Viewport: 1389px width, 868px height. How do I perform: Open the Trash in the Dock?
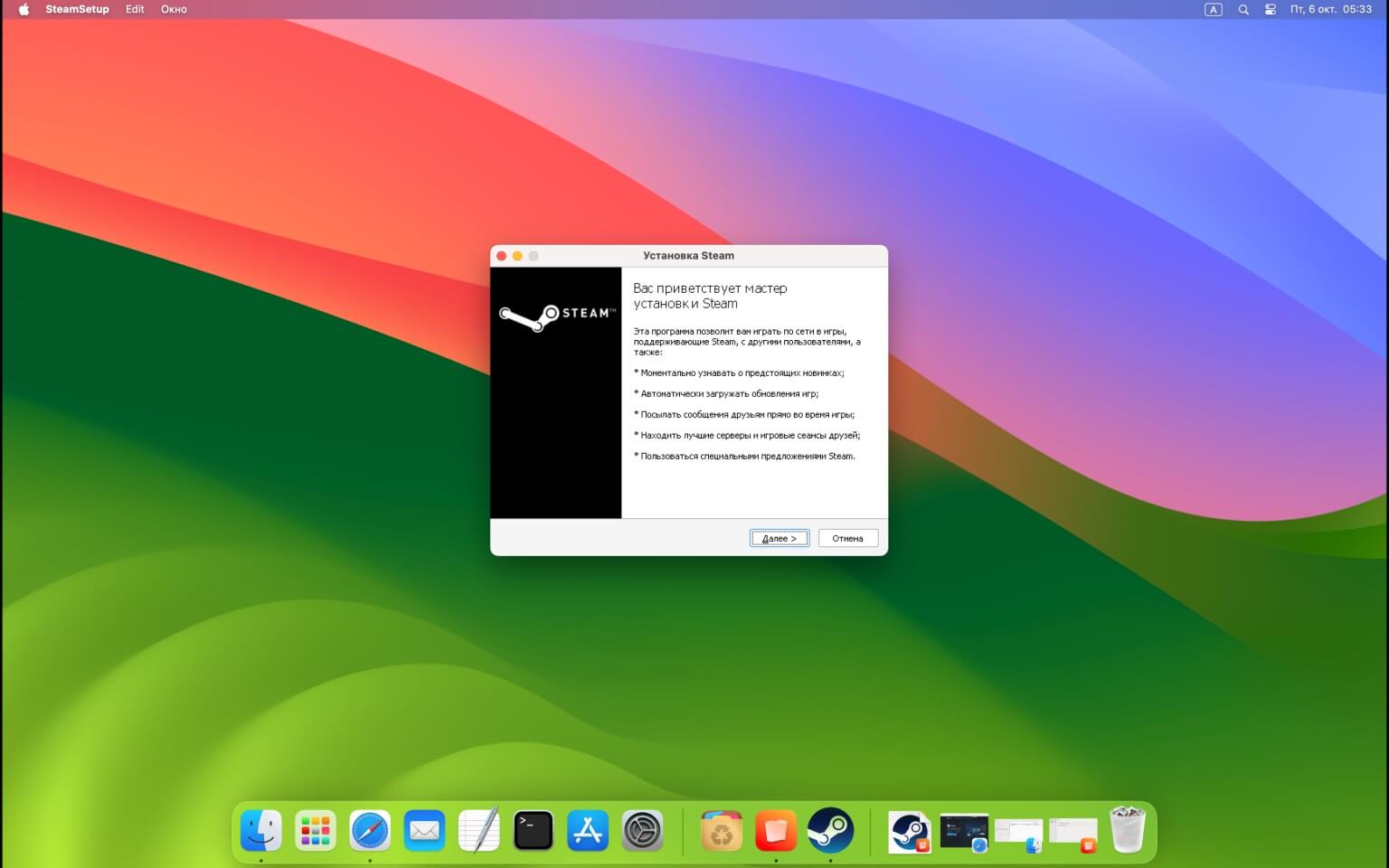[1127, 830]
